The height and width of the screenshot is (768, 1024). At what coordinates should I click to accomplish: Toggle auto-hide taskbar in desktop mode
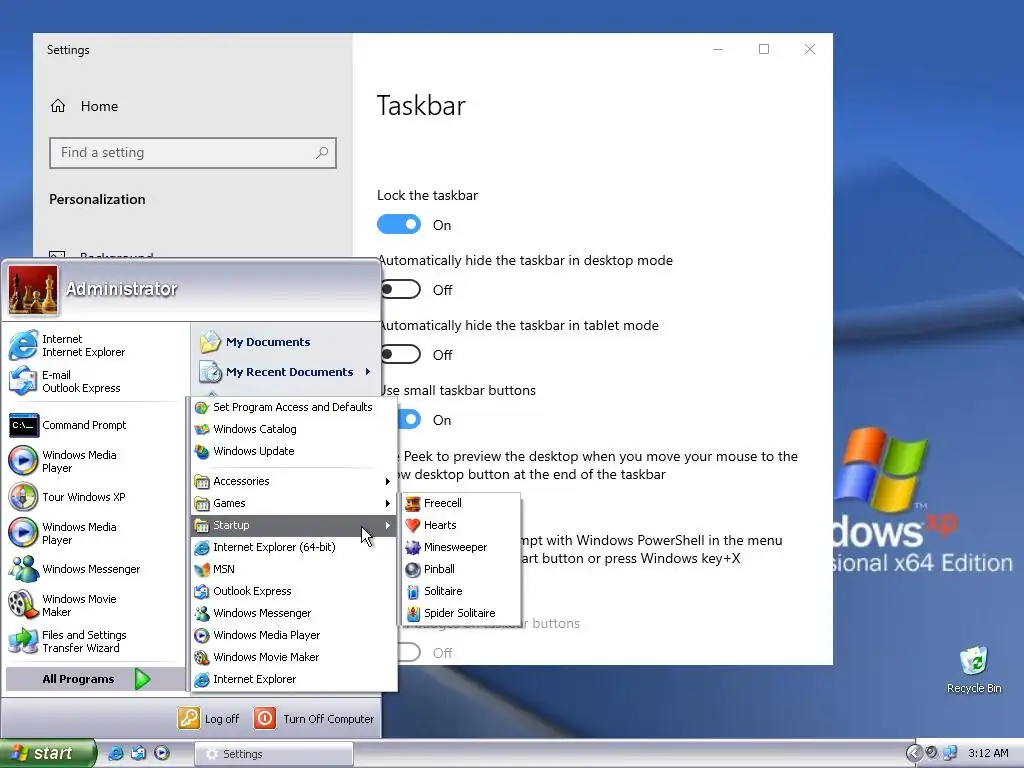(x=399, y=289)
